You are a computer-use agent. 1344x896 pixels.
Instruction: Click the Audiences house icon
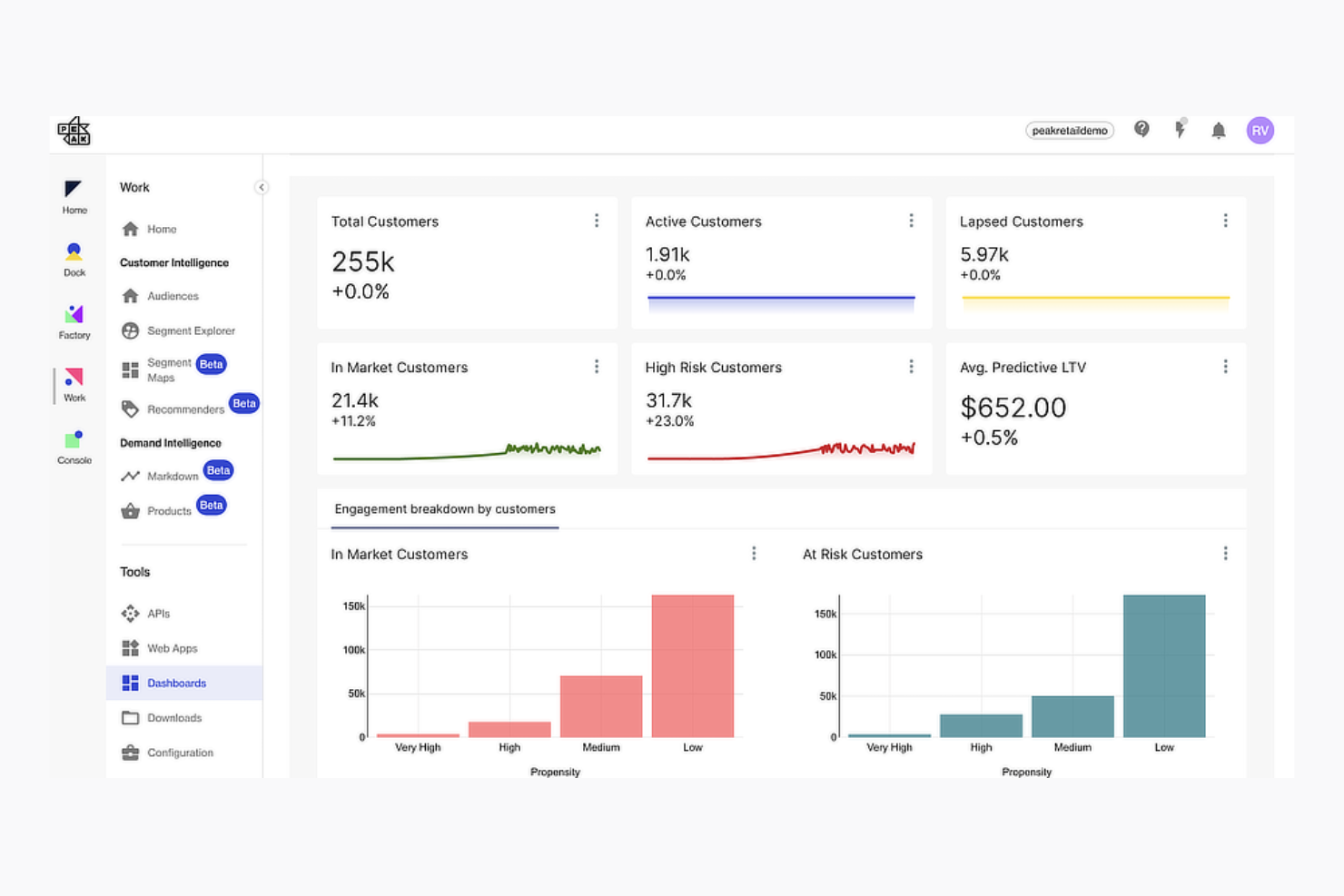tap(131, 296)
